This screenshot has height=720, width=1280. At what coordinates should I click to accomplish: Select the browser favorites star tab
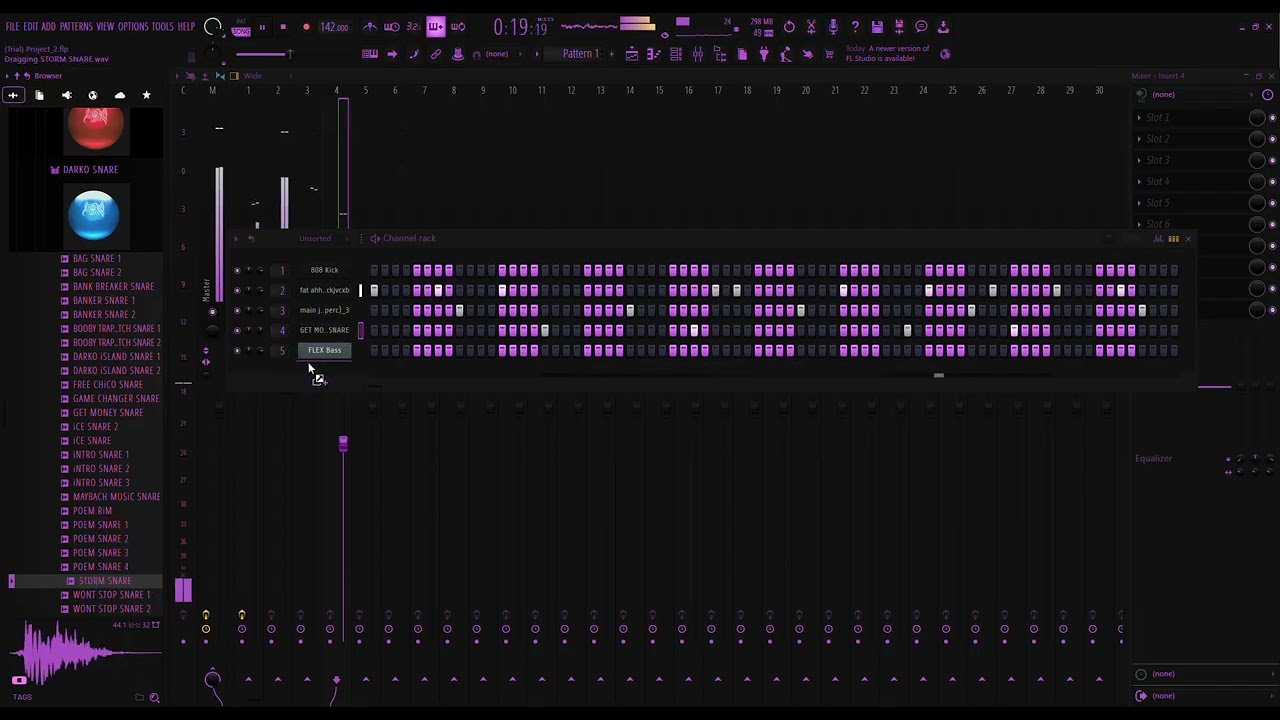coord(147,95)
